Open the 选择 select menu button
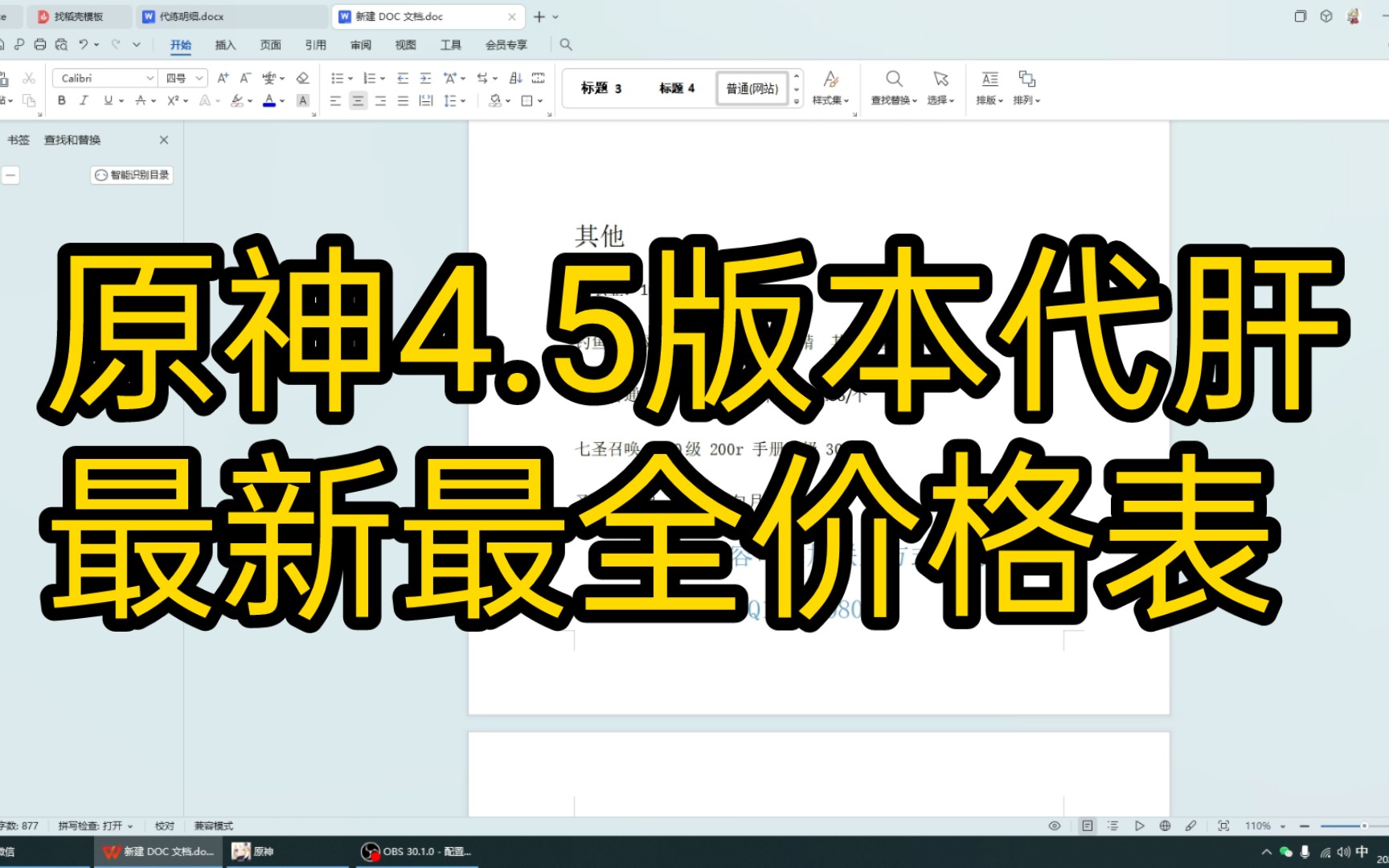The image size is (1389, 868). [x=940, y=88]
